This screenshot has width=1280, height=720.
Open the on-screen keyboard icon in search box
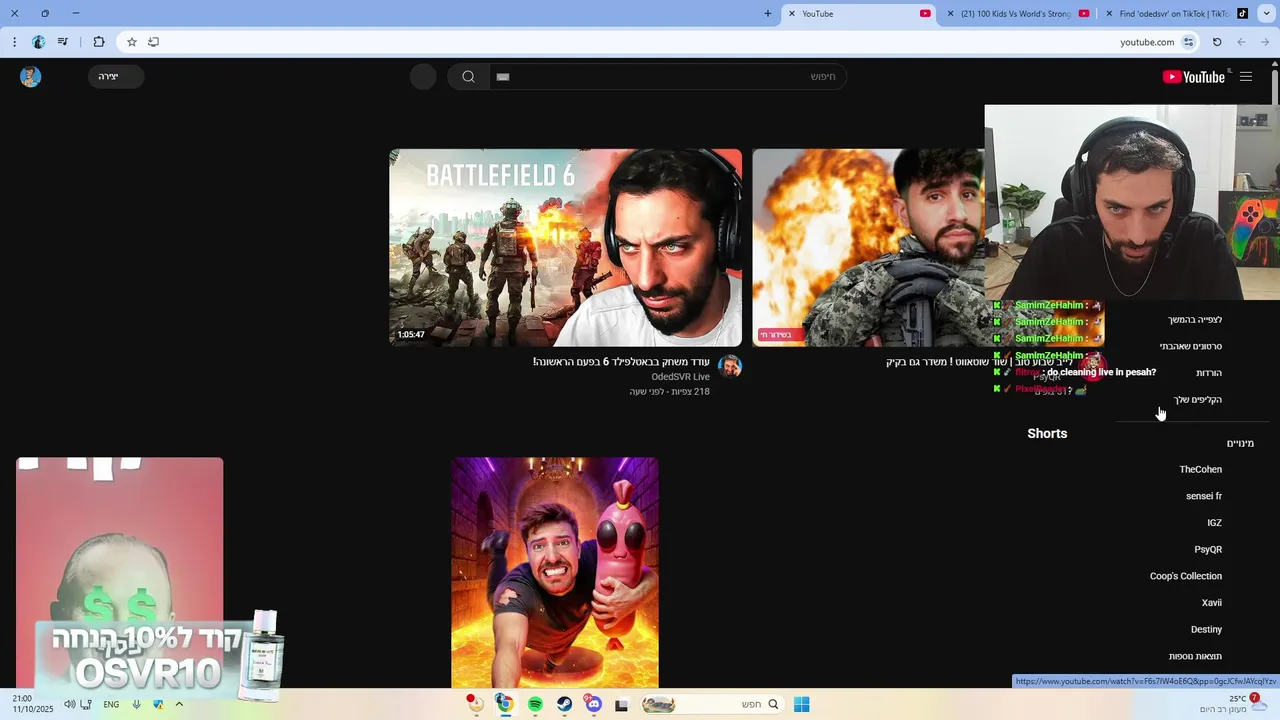[503, 77]
